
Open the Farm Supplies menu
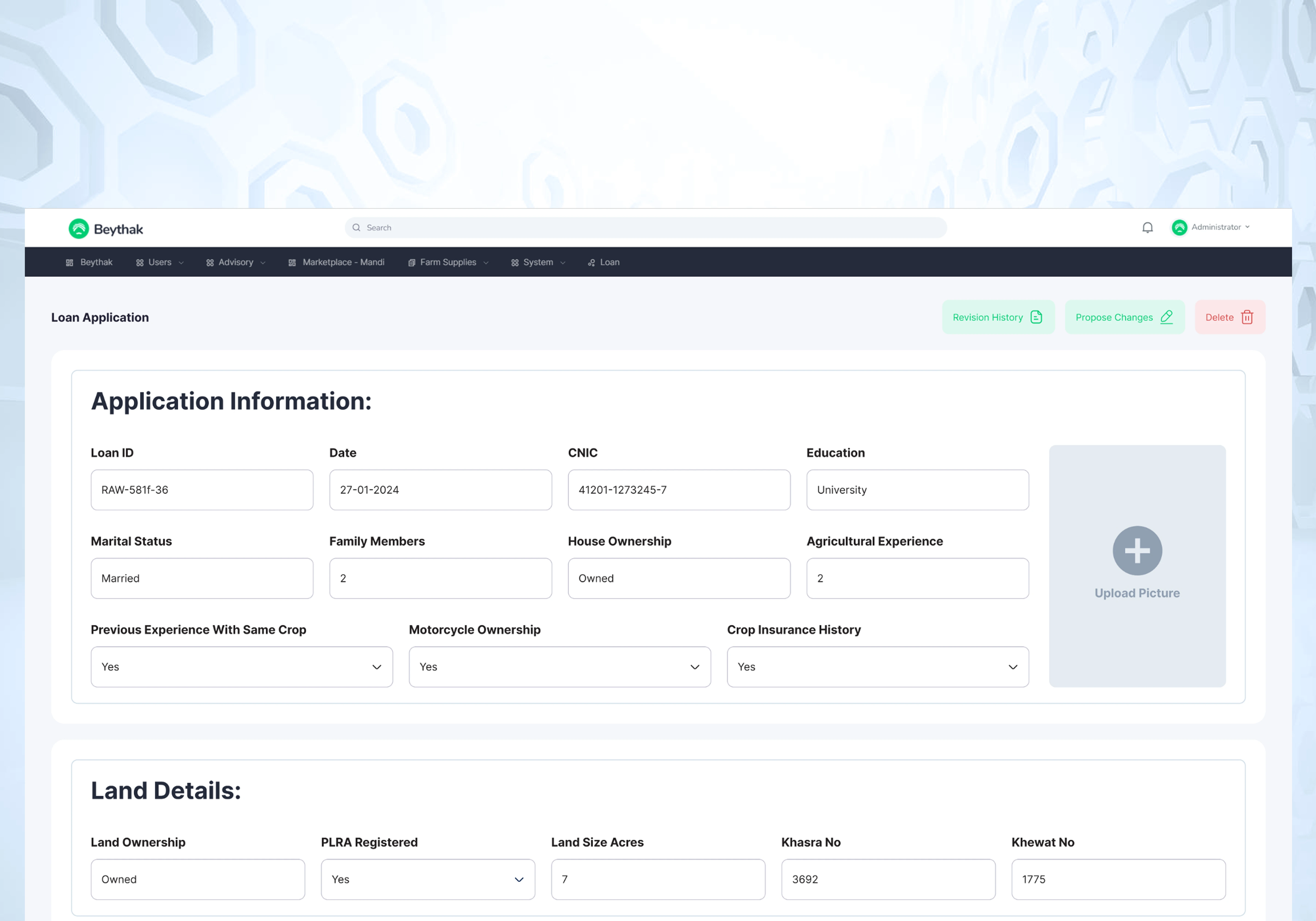[448, 262]
